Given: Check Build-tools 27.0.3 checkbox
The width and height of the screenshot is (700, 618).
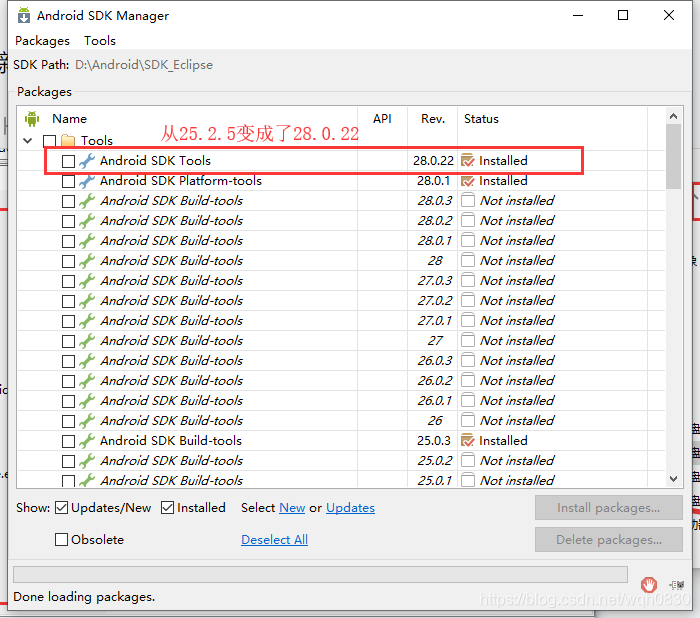Looking at the screenshot, I should click(68, 281).
